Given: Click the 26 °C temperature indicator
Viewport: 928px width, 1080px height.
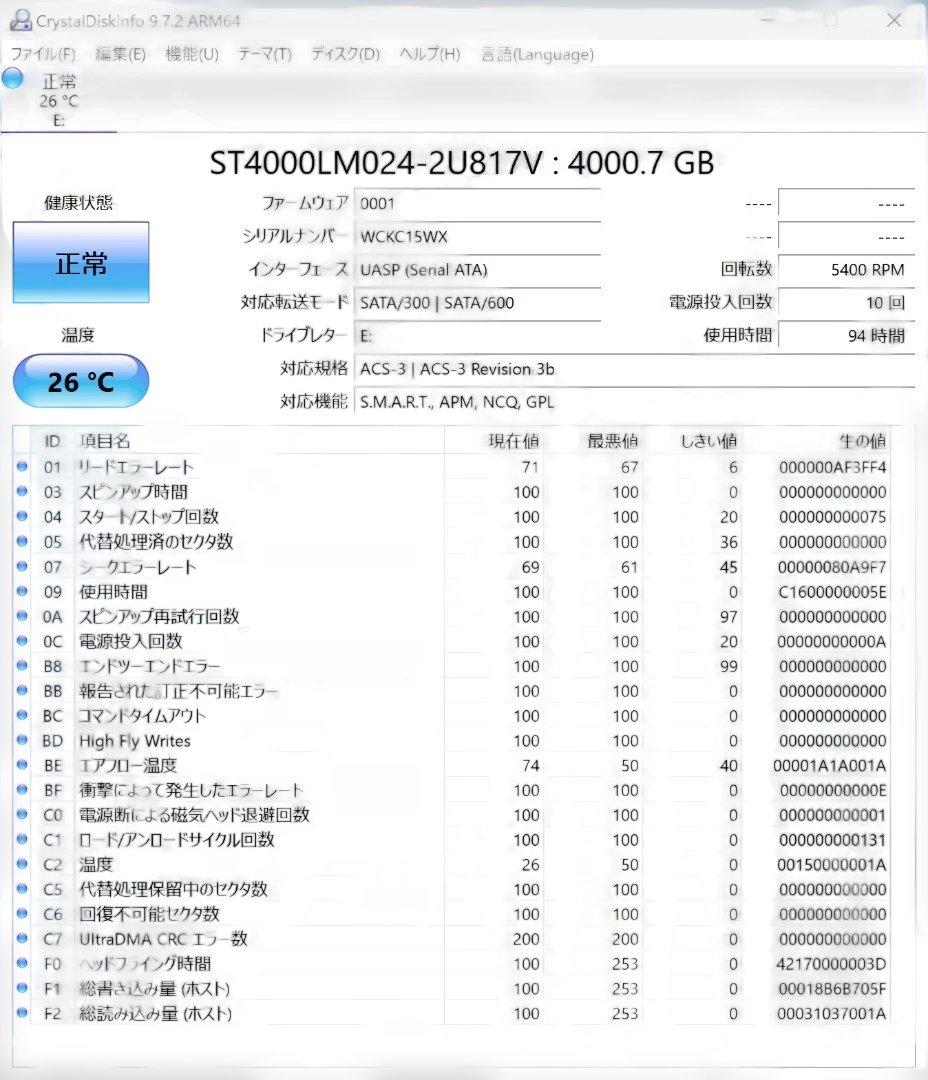Looking at the screenshot, I should [x=80, y=381].
